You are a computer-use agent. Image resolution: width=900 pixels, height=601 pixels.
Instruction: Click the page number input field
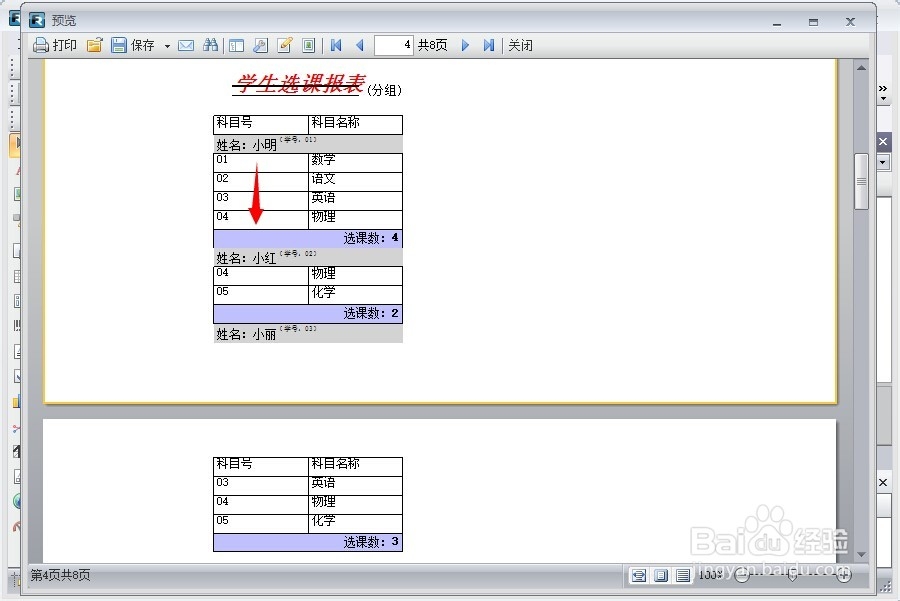393,45
